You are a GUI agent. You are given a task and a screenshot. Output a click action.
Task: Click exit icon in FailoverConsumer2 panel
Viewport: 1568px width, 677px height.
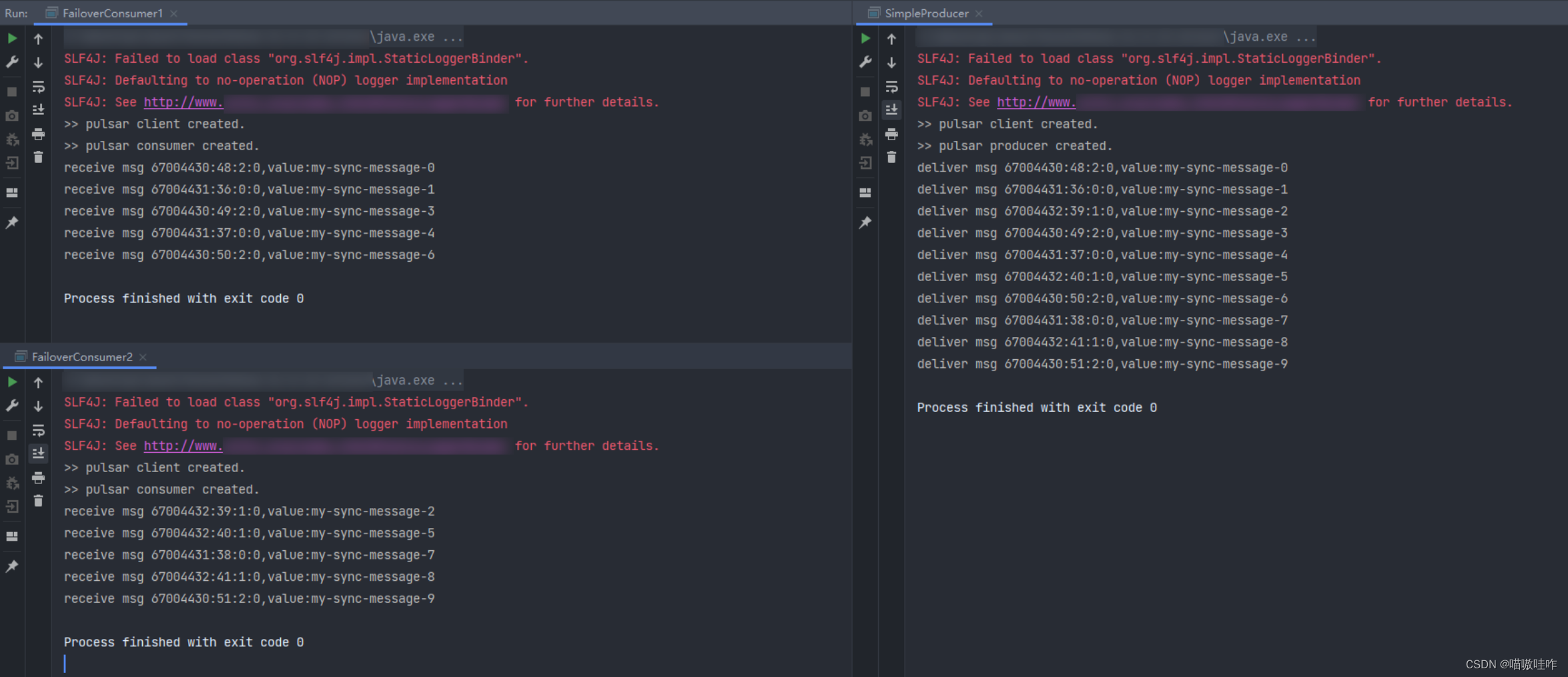[12, 507]
